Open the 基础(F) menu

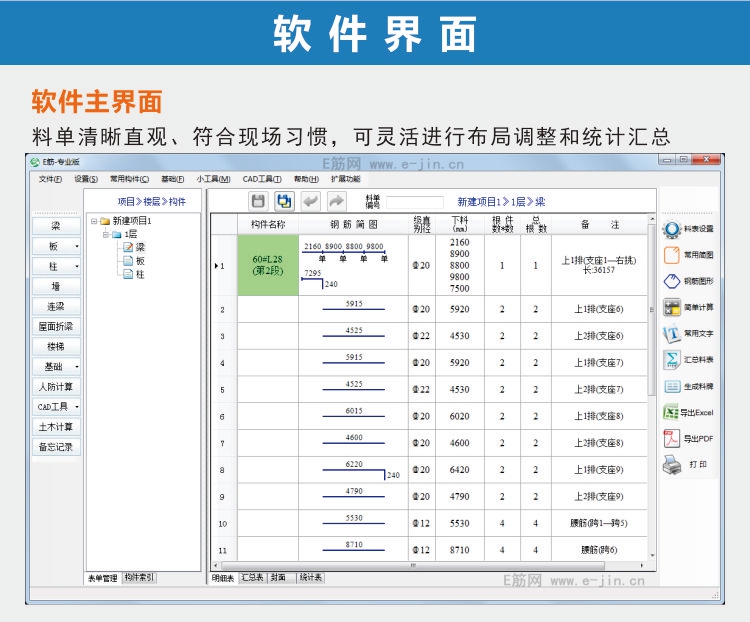click(x=173, y=179)
